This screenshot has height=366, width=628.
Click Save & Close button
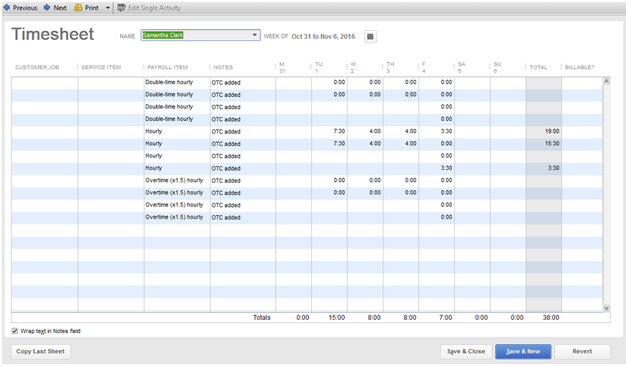466,351
